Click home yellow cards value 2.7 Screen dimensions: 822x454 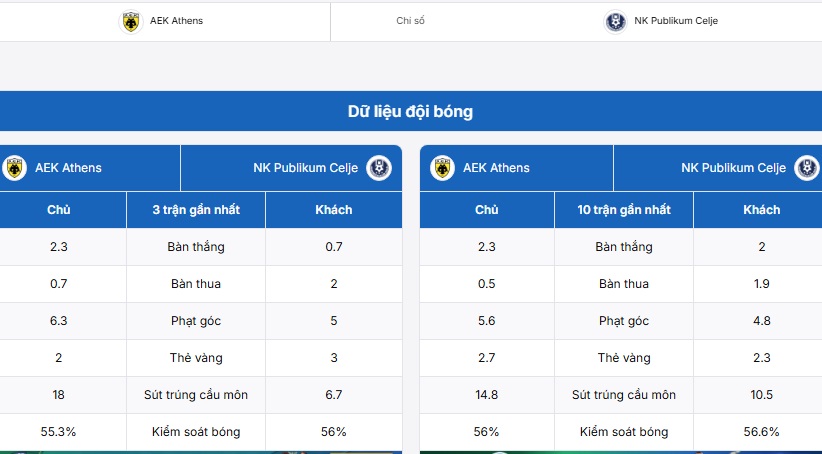pos(486,358)
